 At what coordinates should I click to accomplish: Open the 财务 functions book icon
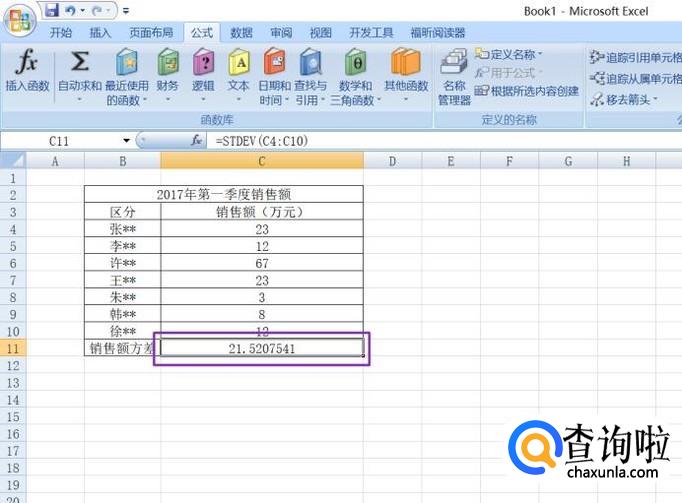point(168,62)
